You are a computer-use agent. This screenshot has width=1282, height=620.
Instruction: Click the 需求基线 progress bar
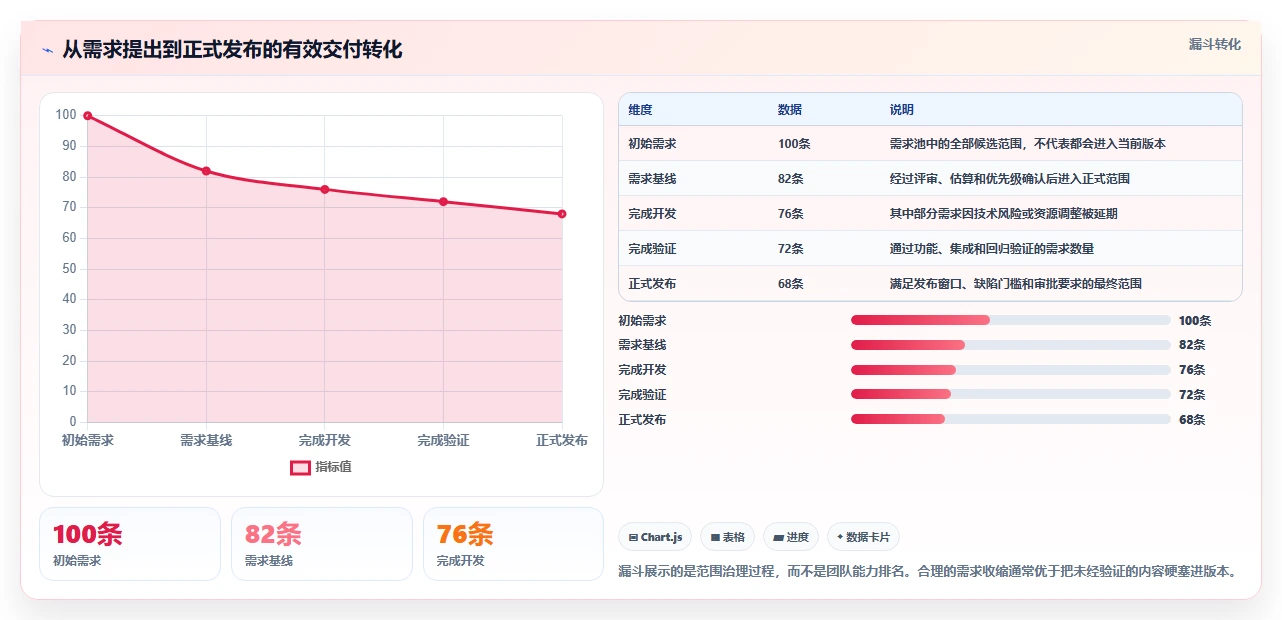pyautogui.click(x=1010, y=345)
